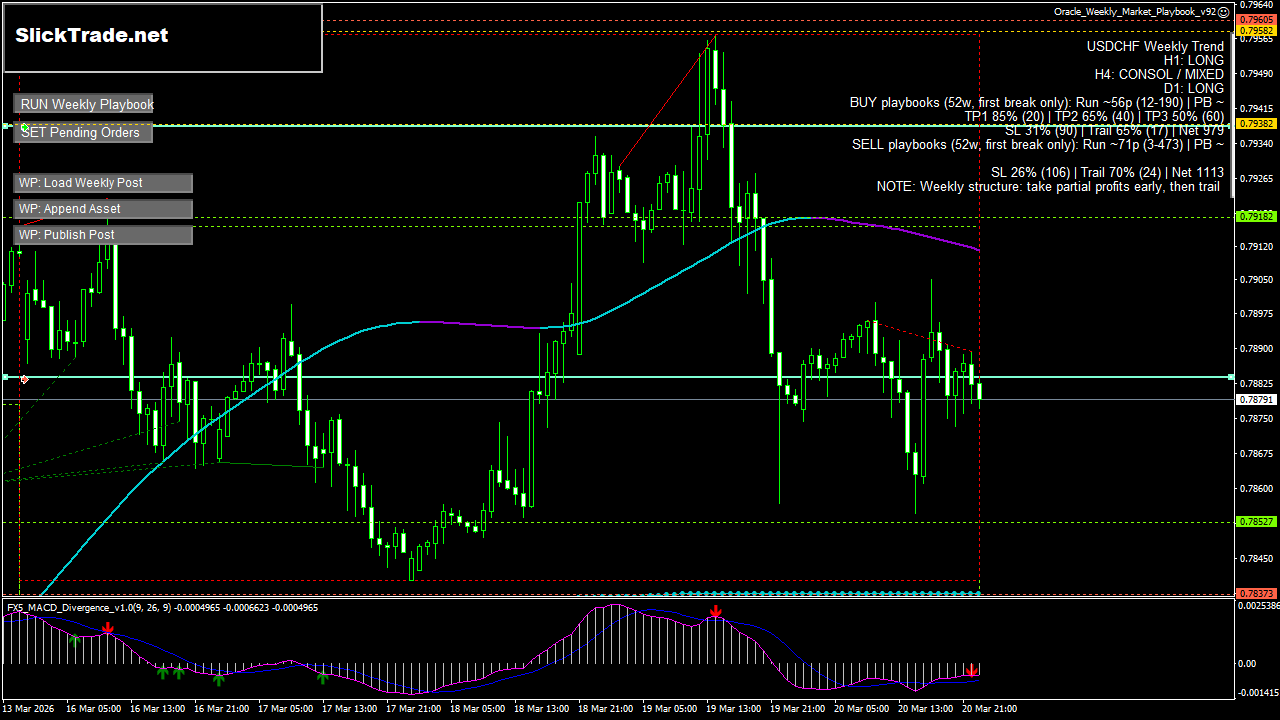
Task: Click the red diamond marker on the cyan line
Action: (x=24, y=379)
